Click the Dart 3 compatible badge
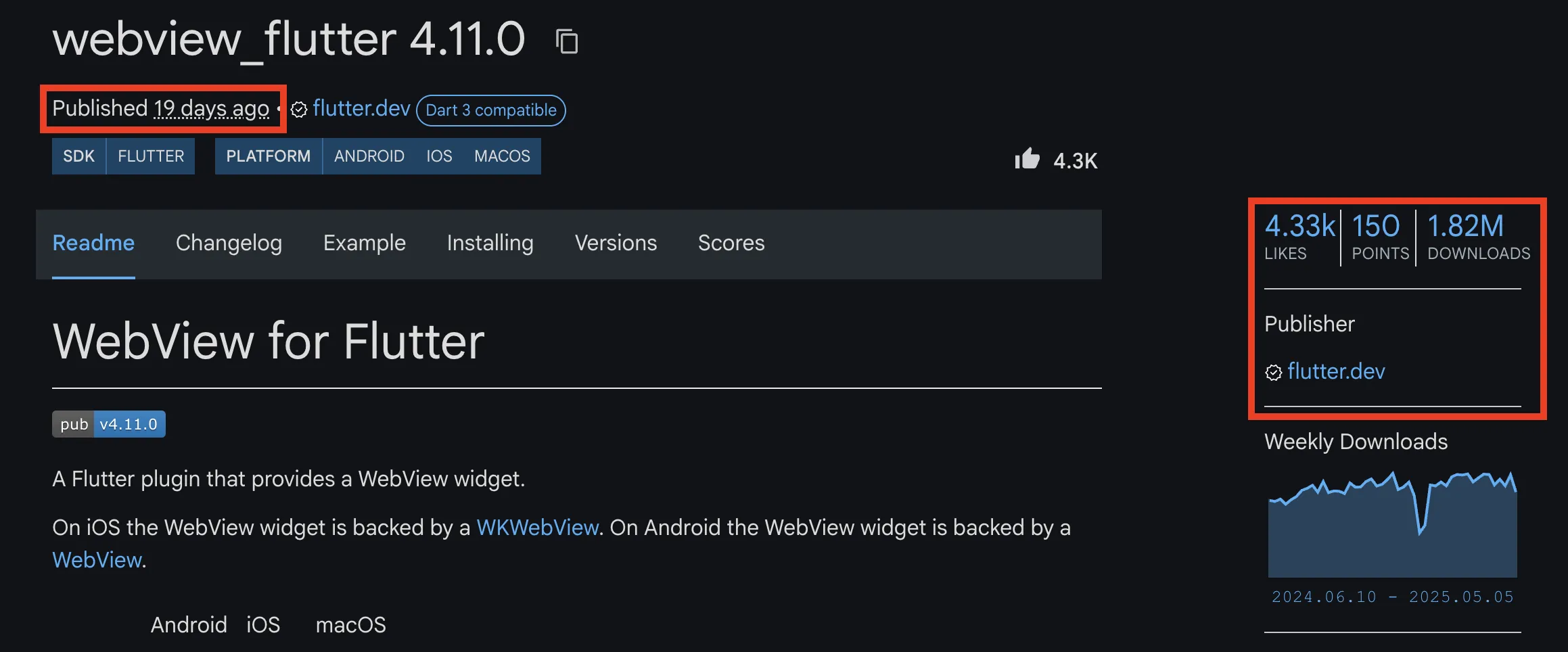The image size is (1568, 652). click(x=491, y=110)
